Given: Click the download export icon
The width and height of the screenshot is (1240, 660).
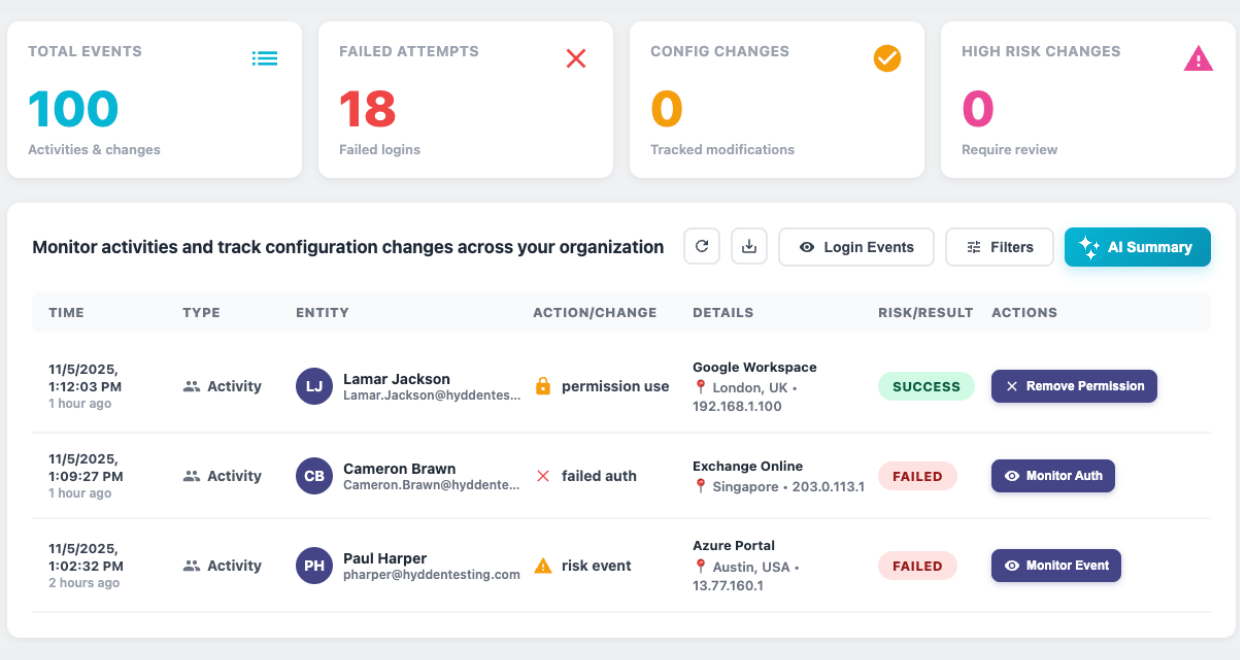Looking at the screenshot, I should click(749, 247).
